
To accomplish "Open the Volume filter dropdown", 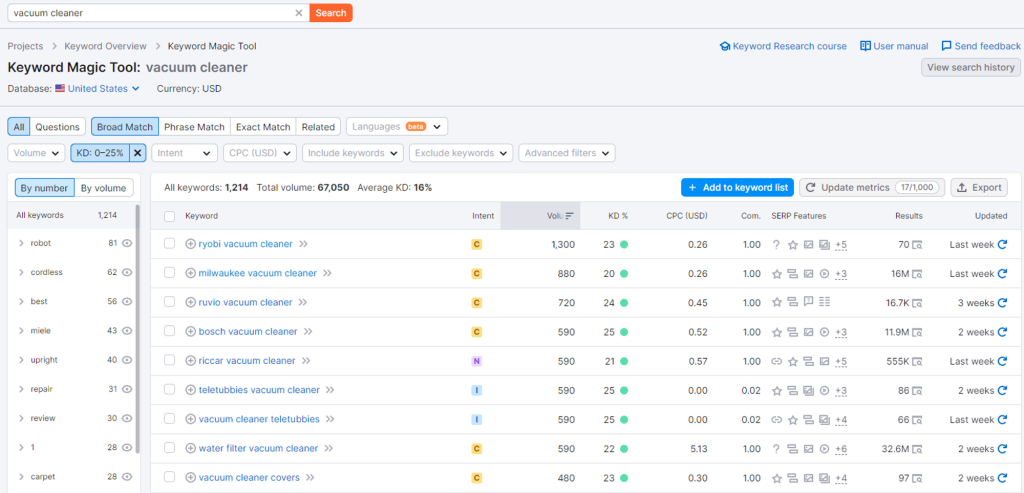I will [x=37, y=153].
